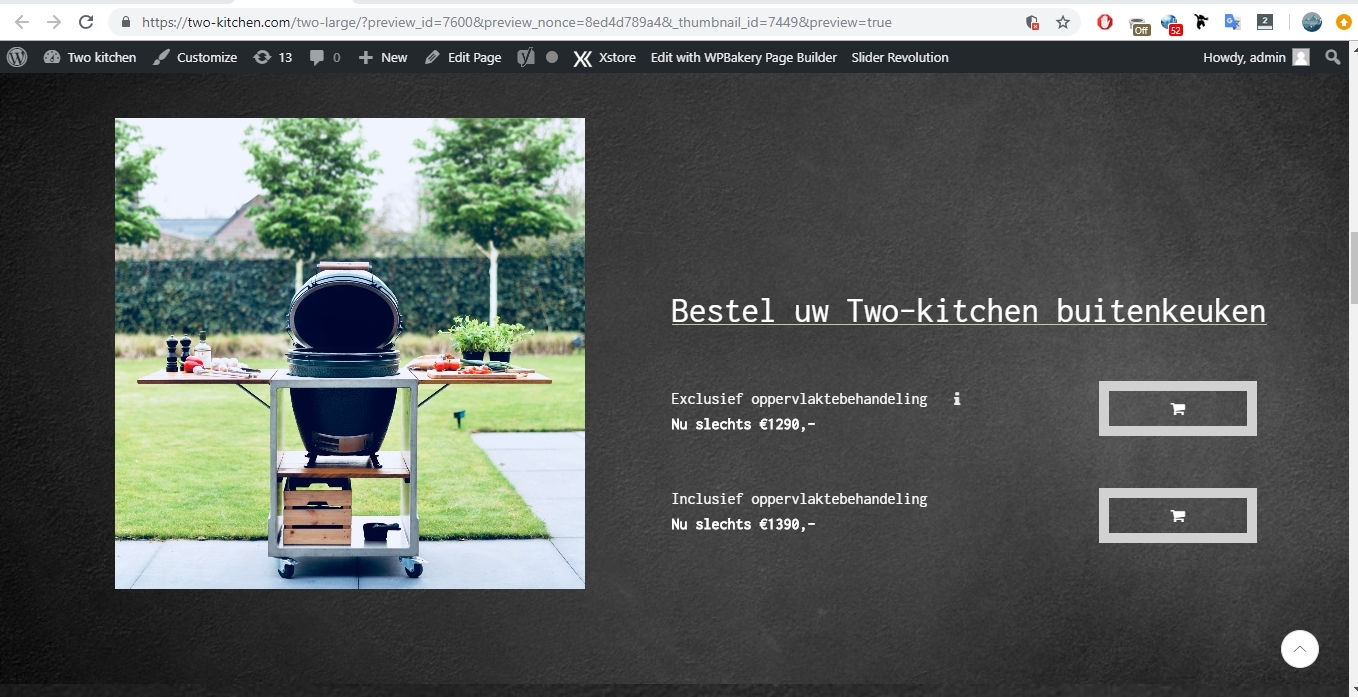Click the round back-to-top arrow button

[1300, 649]
